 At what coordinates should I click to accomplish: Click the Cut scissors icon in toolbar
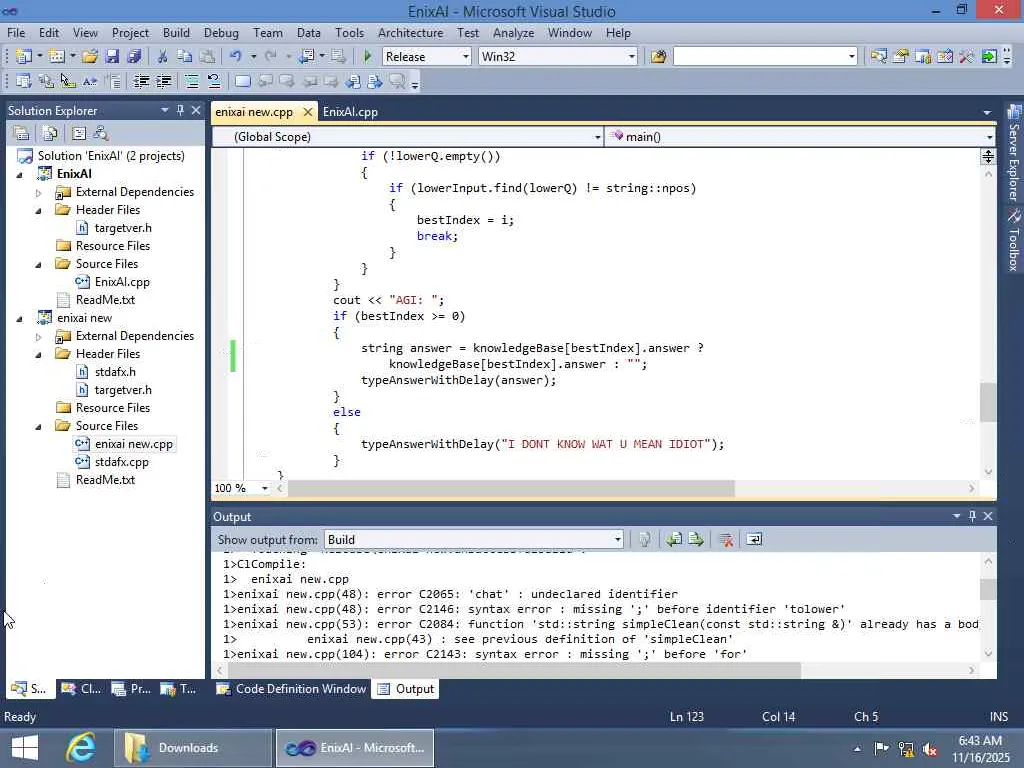(162, 57)
